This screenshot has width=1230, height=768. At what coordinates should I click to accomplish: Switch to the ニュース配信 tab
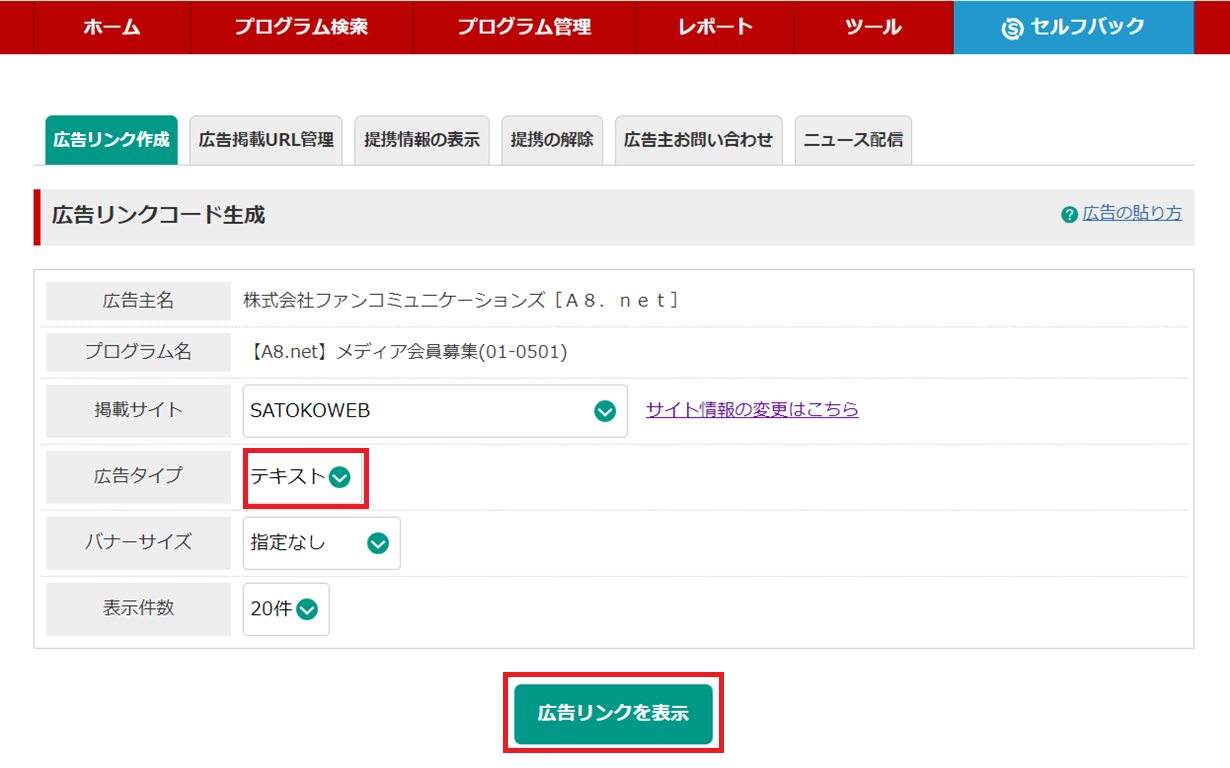coord(852,140)
